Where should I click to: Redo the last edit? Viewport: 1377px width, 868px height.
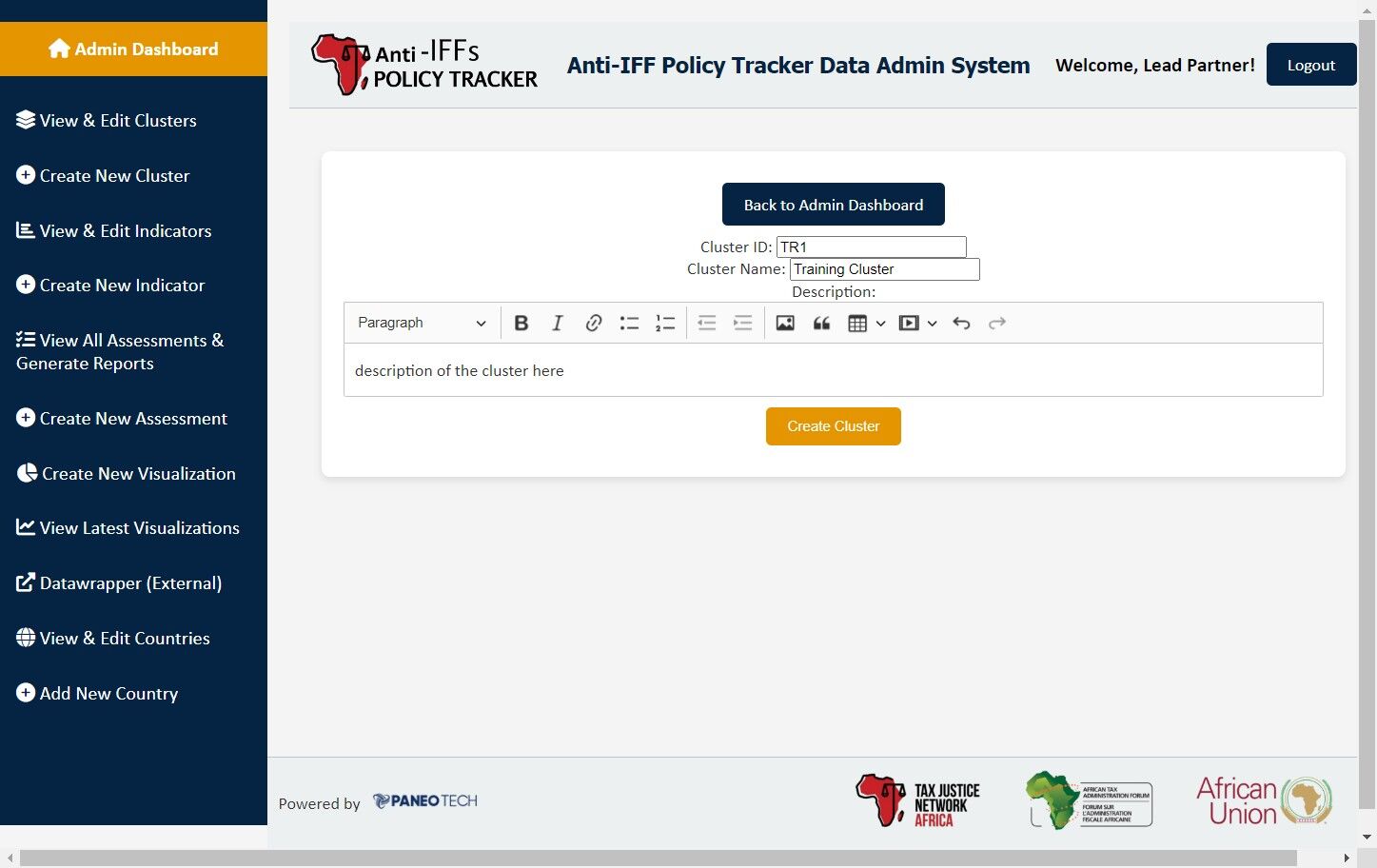(997, 323)
